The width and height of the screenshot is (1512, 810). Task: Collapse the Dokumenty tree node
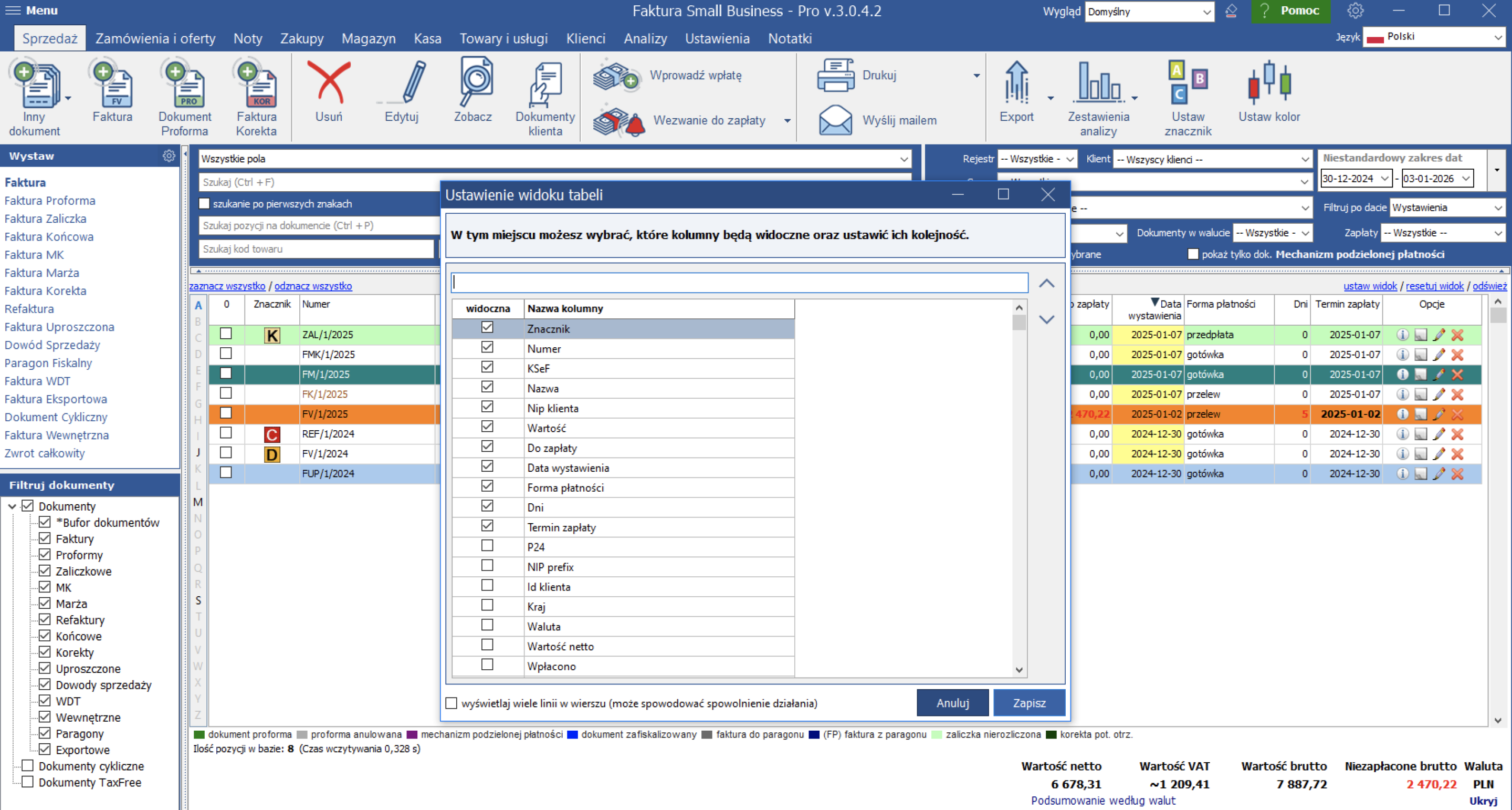[12, 506]
